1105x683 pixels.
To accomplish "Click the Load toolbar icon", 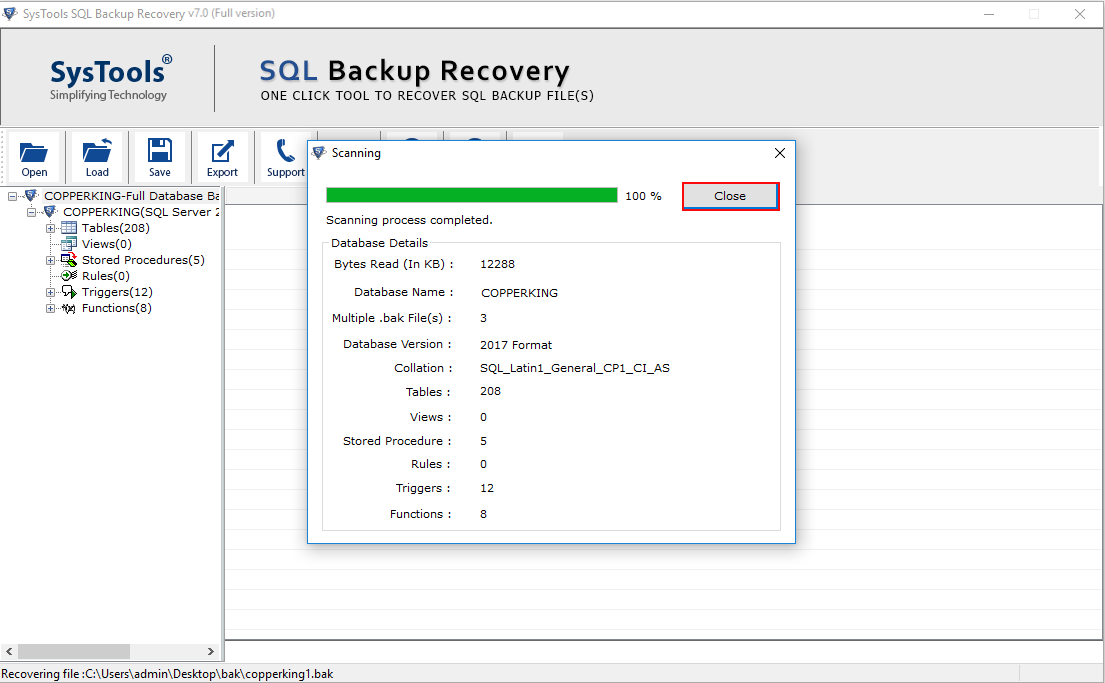I will point(97,158).
